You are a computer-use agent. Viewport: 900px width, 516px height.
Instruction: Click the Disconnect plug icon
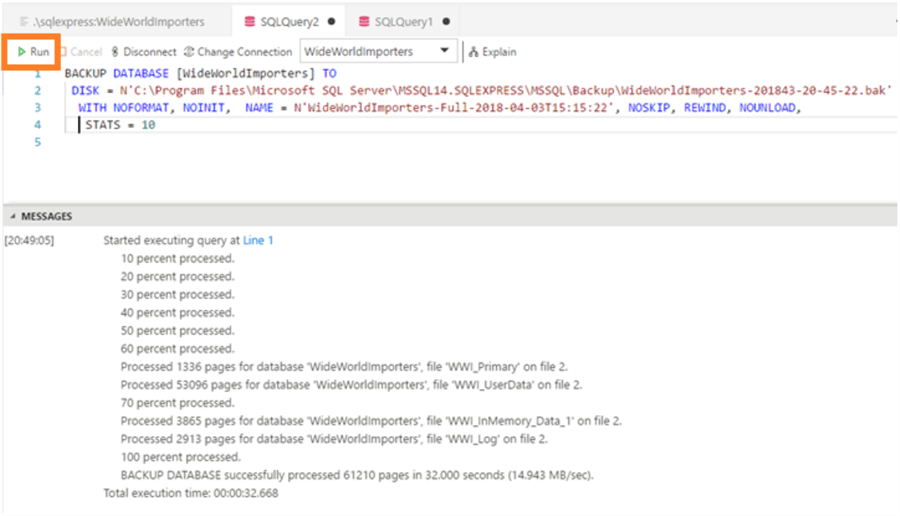tap(116, 52)
